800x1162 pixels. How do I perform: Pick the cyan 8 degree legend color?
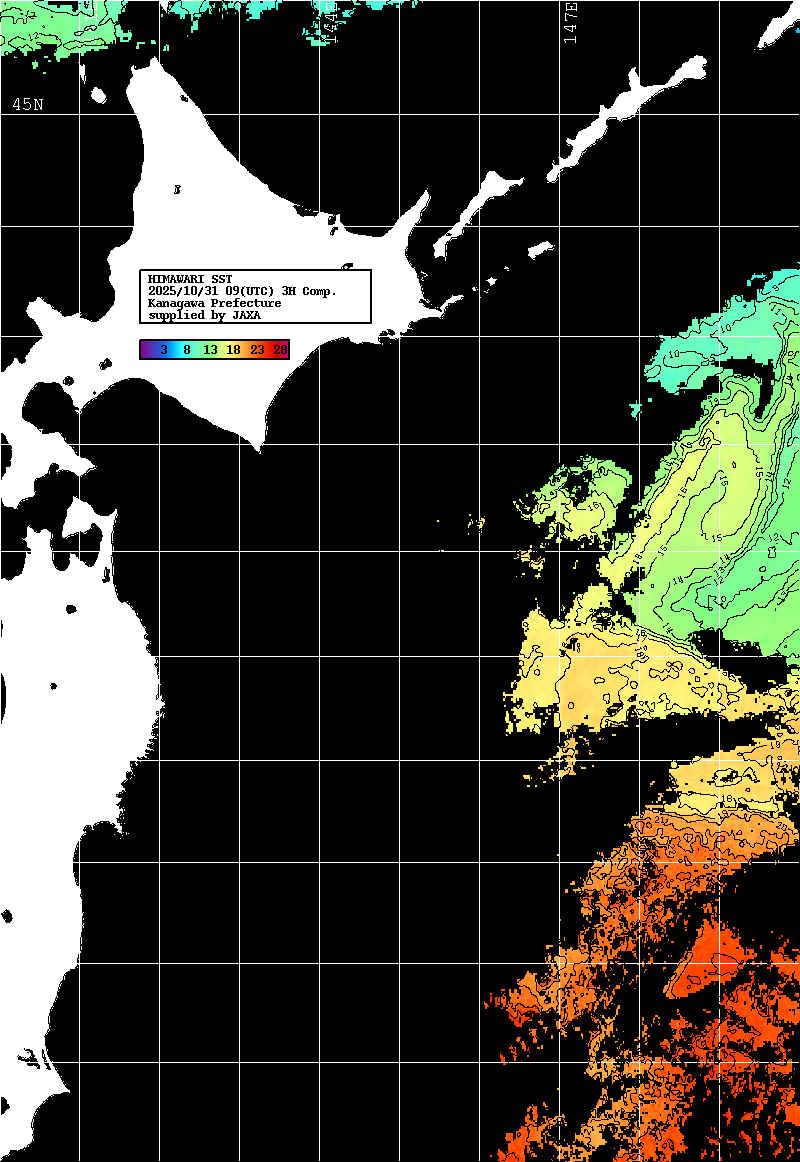click(x=186, y=349)
